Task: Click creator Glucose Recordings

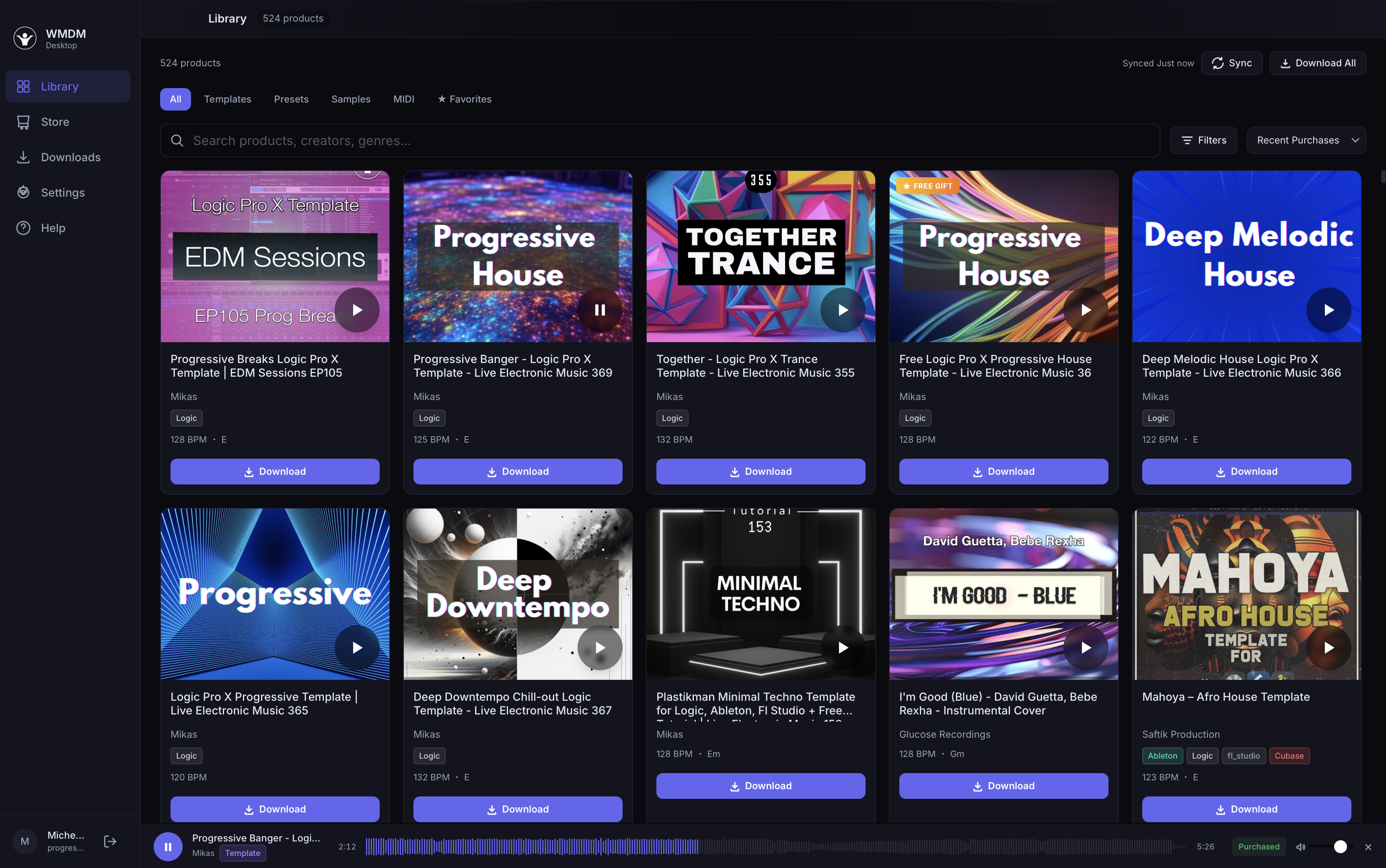Action: (944, 734)
